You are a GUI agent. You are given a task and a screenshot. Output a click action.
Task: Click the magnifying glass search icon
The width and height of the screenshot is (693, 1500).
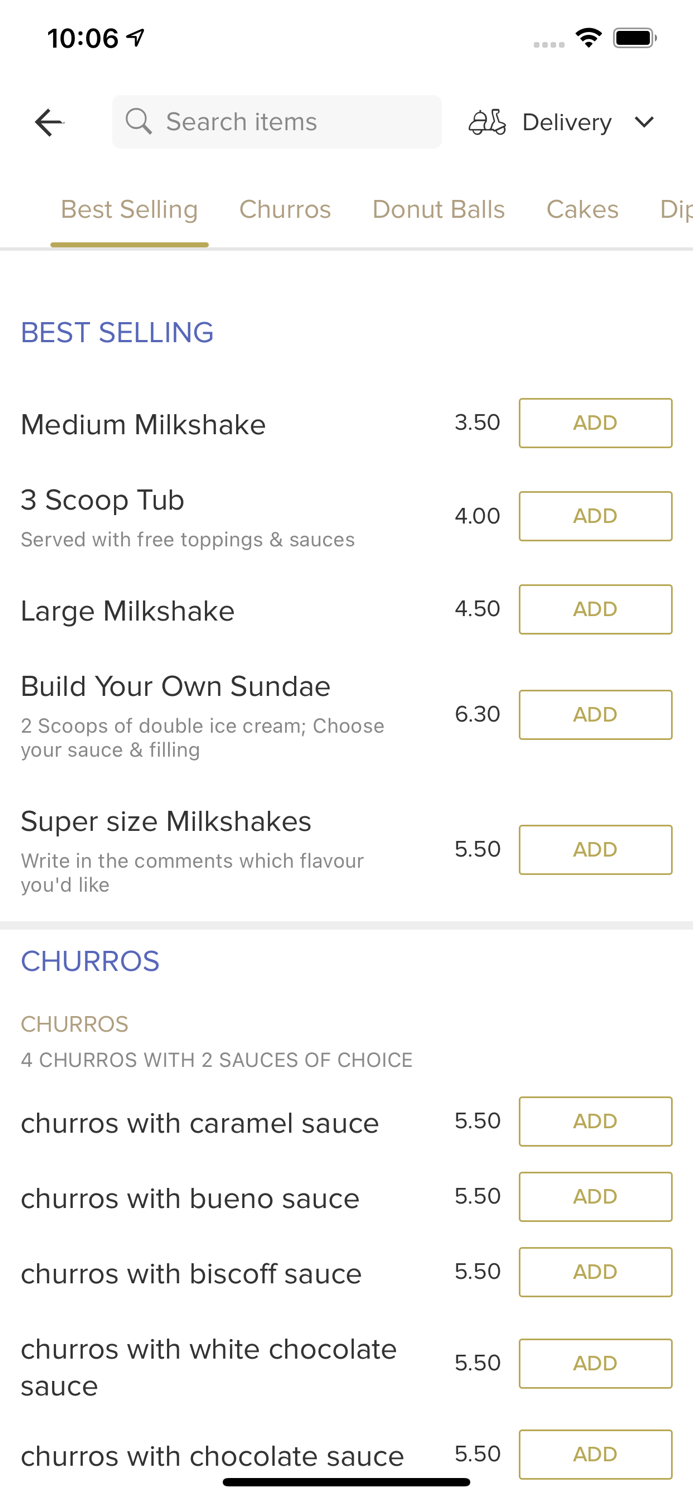pos(139,121)
